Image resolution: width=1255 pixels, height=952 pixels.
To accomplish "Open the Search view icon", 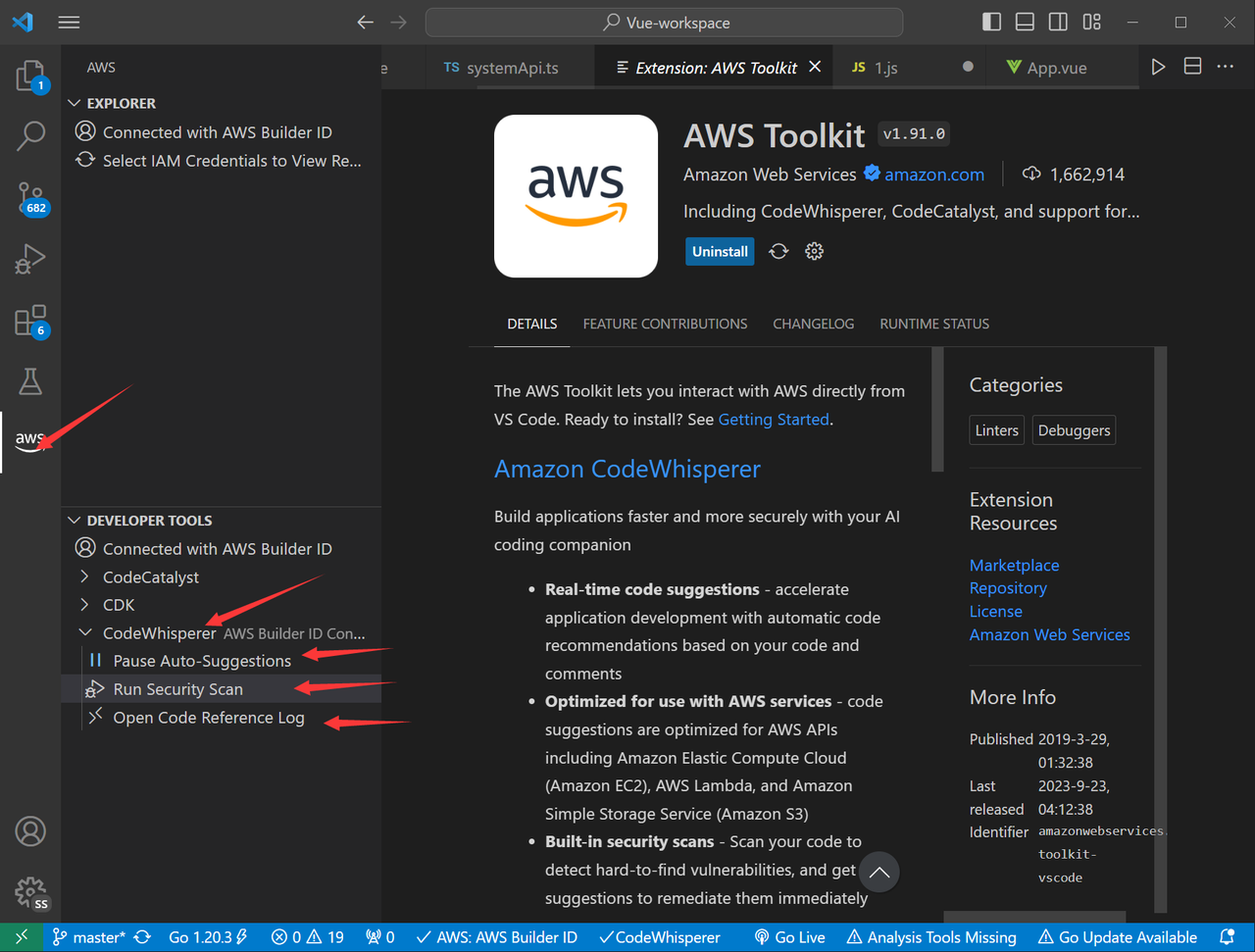I will click(30, 136).
